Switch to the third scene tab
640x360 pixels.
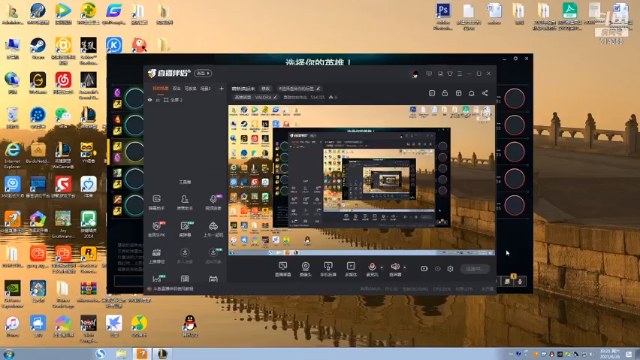[x=191, y=88]
